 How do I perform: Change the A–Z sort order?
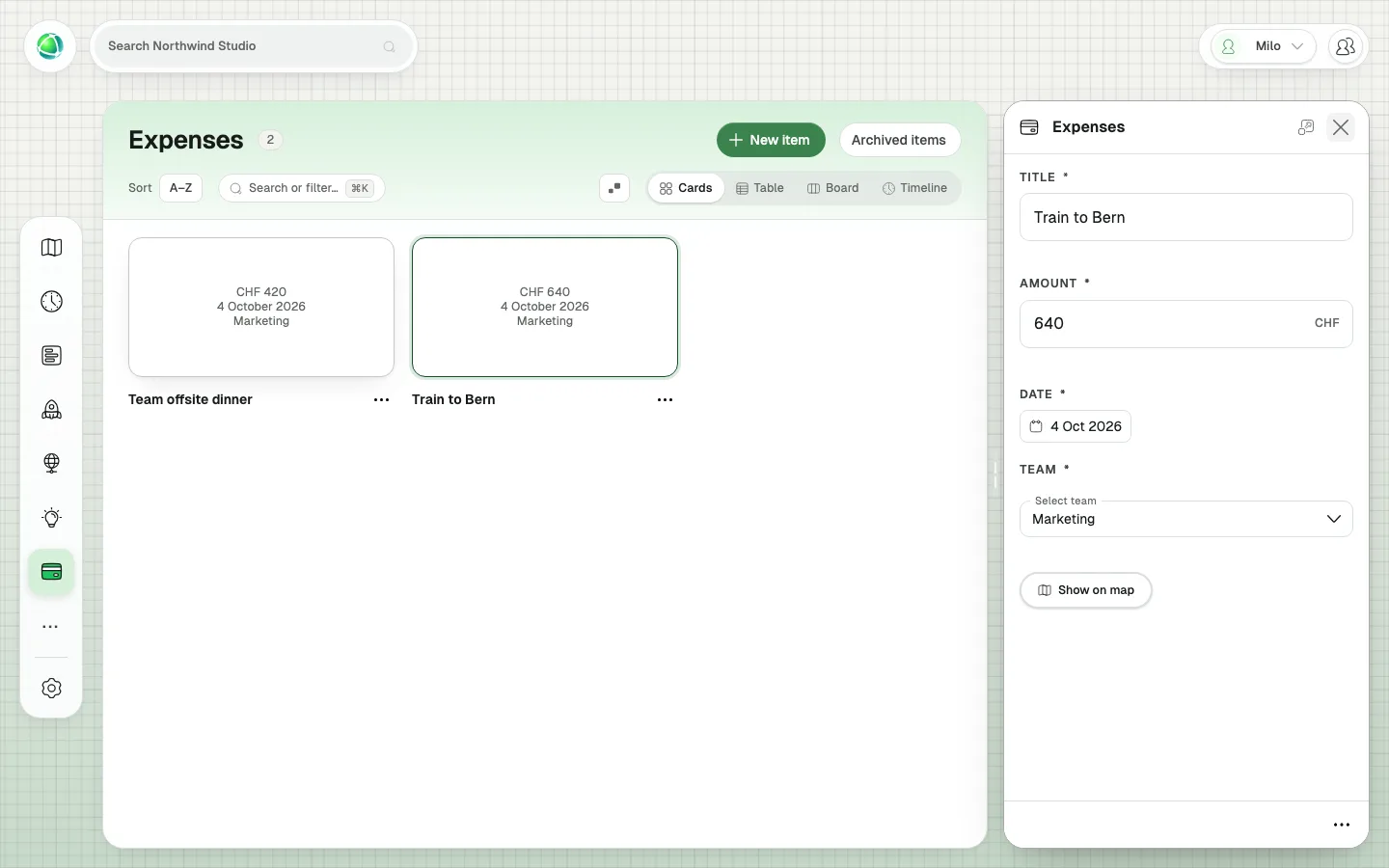pos(180,188)
